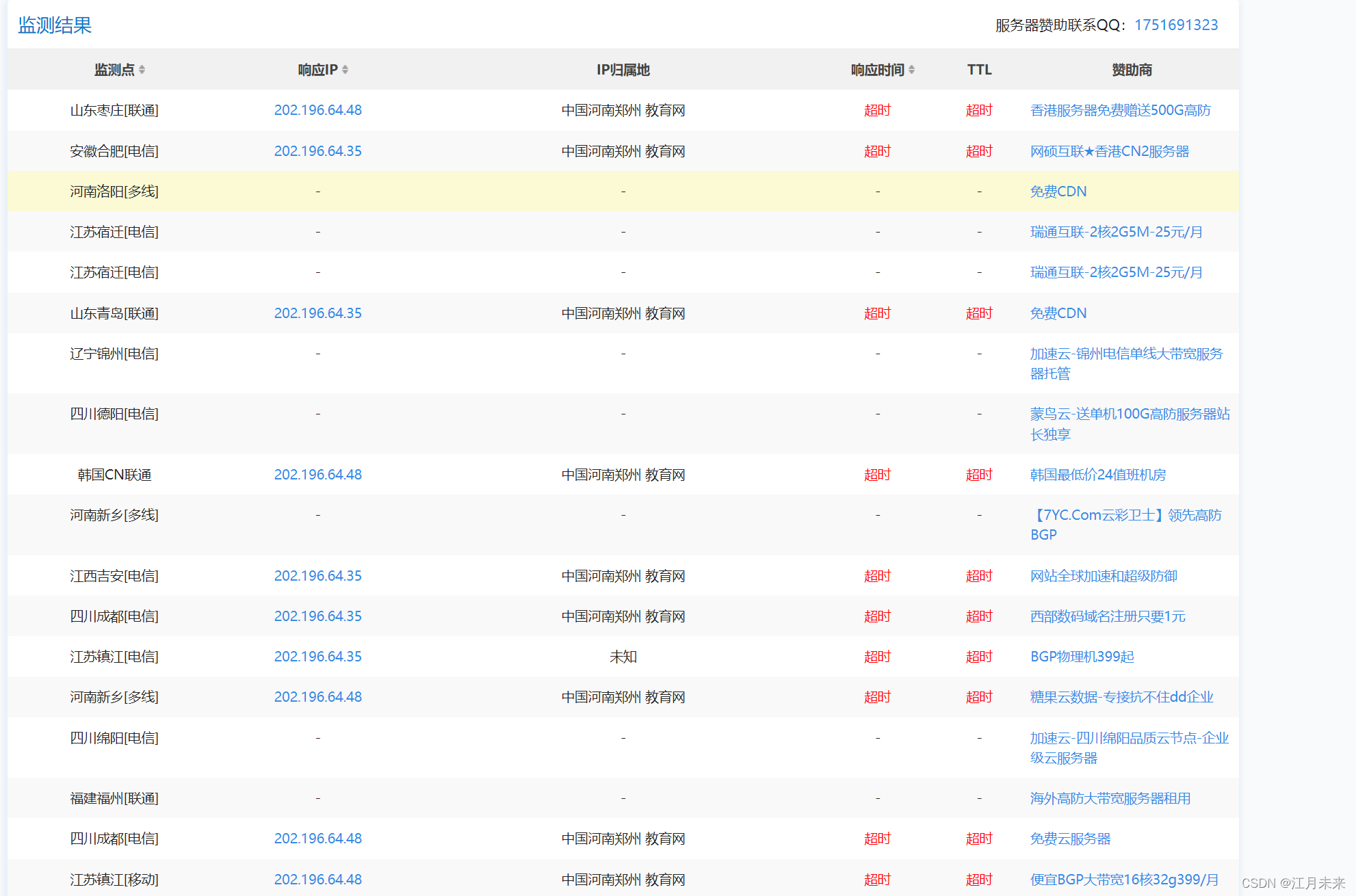The height and width of the screenshot is (896, 1356).
Task: Select the 安徽合肥[电信] monitor point cell
Action: click(114, 151)
